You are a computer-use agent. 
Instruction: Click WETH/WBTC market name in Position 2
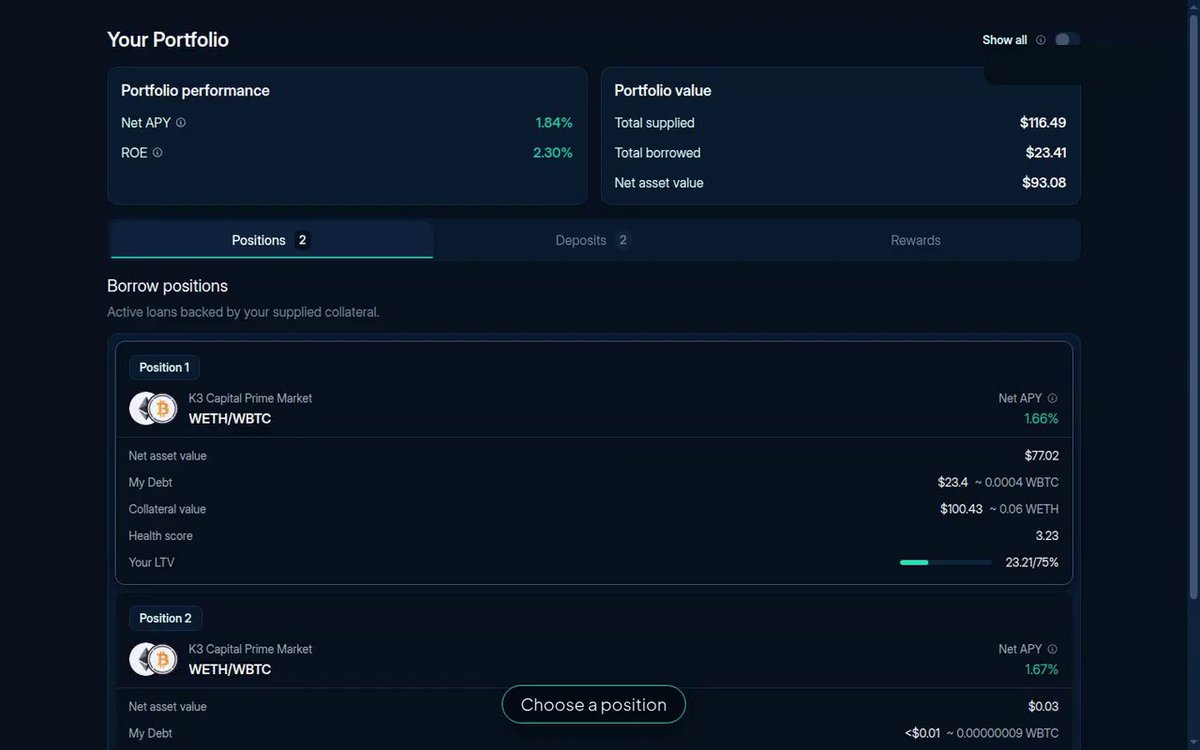coord(230,669)
